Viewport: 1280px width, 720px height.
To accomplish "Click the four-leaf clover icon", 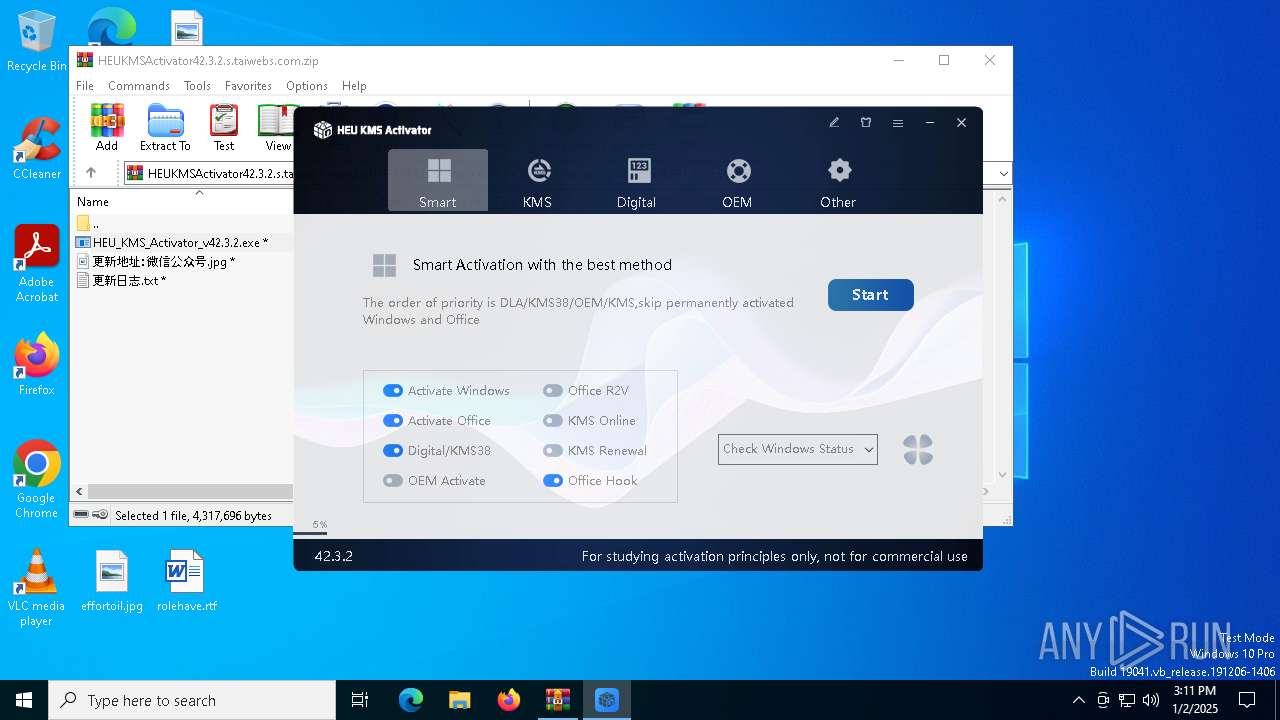I will 918,450.
